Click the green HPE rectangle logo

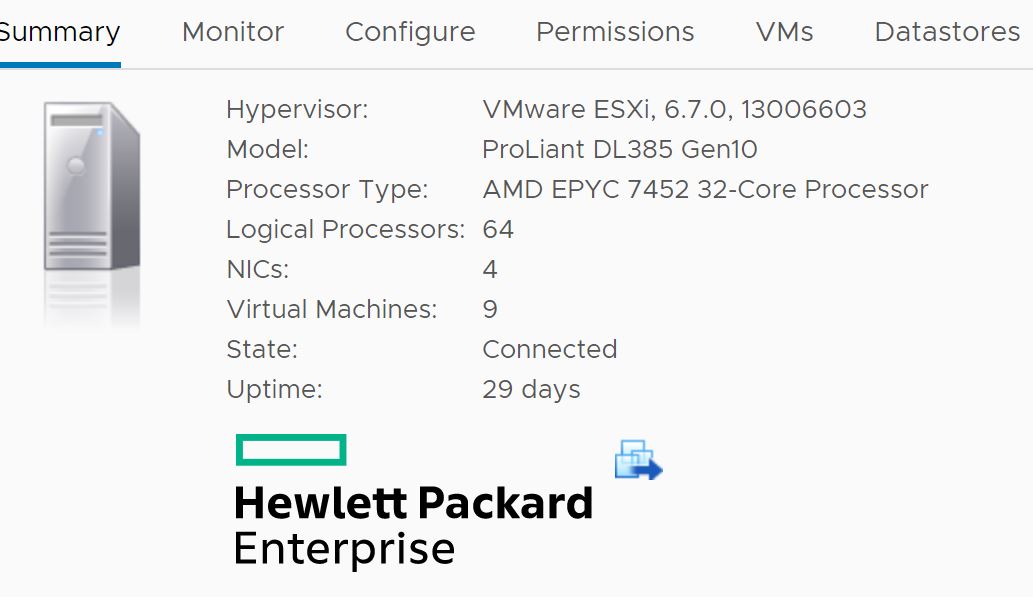pos(291,449)
